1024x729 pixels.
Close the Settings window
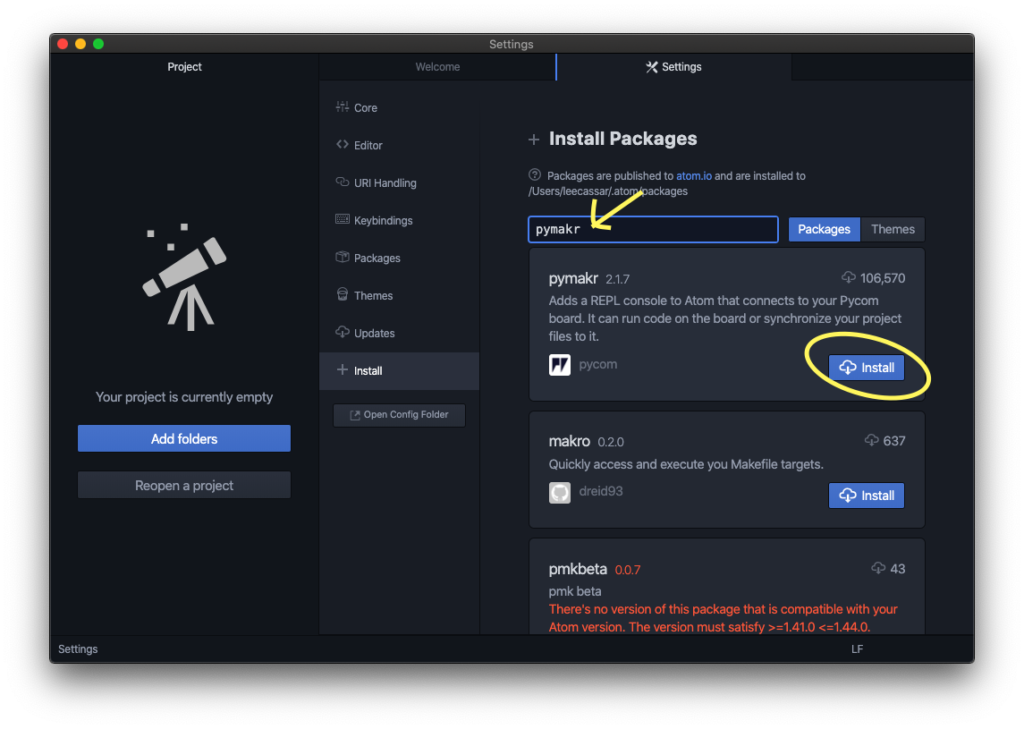coord(63,44)
